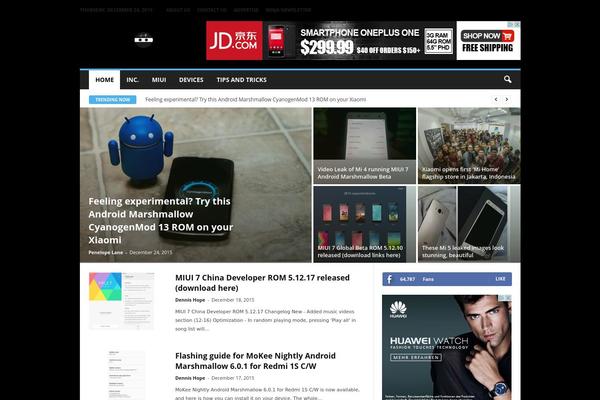Image resolution: width=600 pixels, height=400 pixels.
Task: Click the Trending Now label
Action: (112, 100)
